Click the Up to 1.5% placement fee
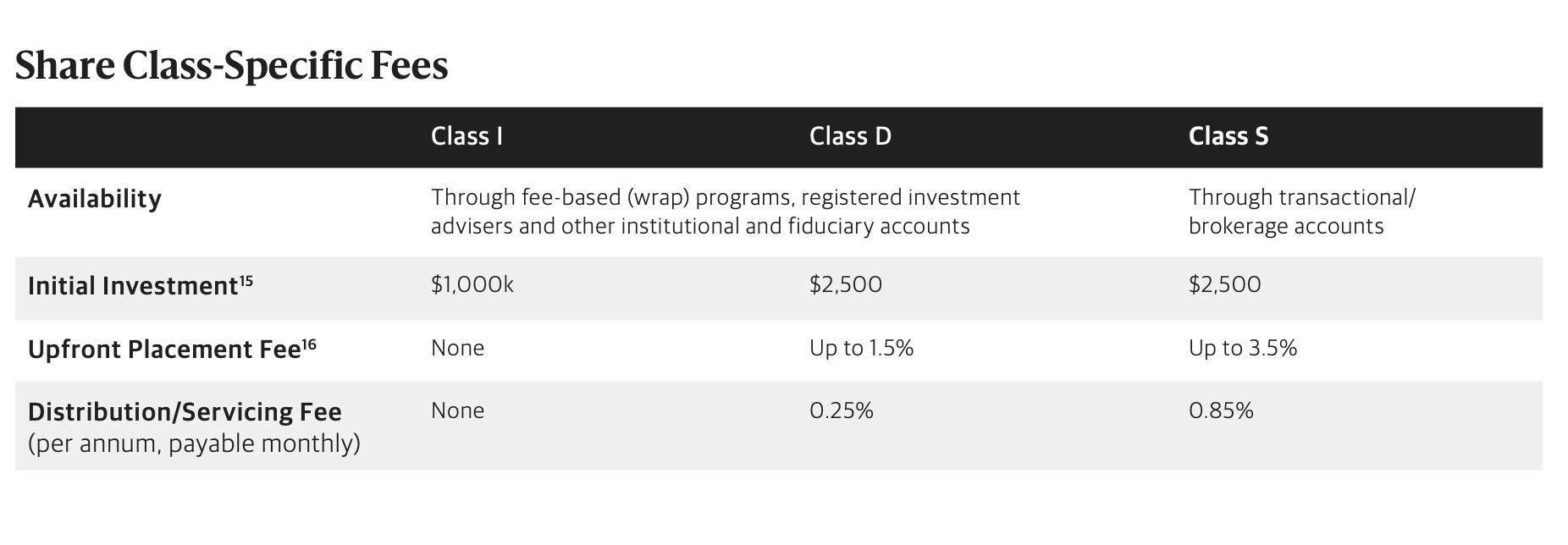The height and width of the screenshot is (545, 1568). 861,348
